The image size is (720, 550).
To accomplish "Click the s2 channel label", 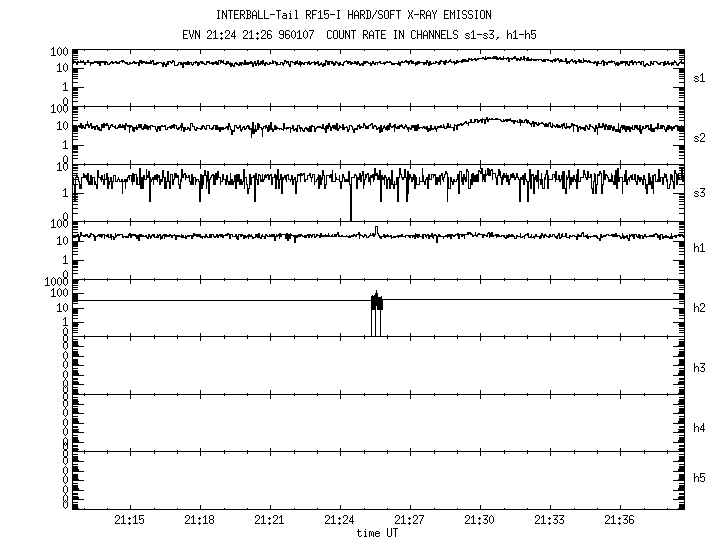I will click(701, 134).
